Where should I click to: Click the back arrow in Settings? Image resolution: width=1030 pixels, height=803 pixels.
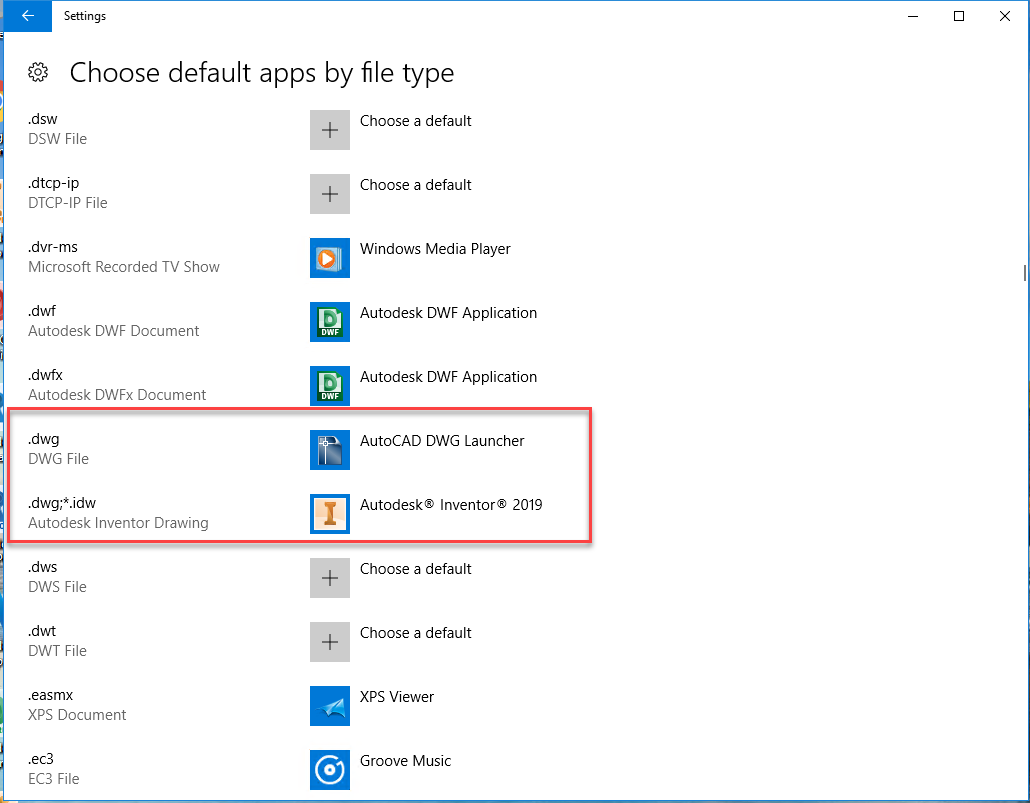click(27, 16)
